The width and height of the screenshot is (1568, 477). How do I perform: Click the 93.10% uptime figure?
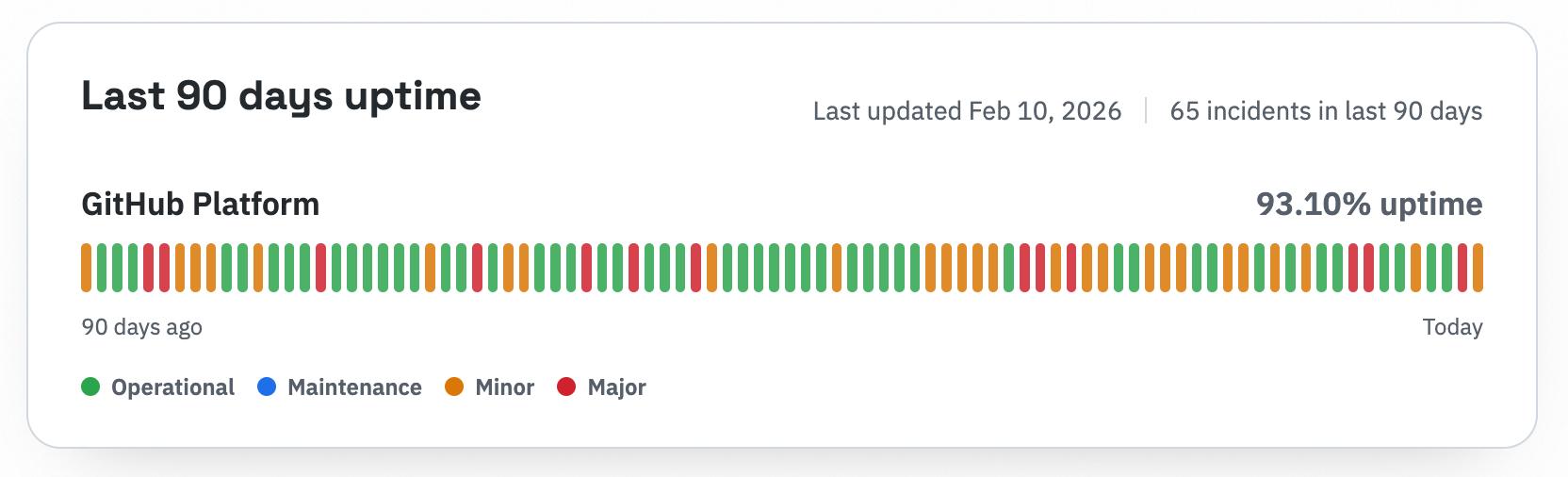1369,205
